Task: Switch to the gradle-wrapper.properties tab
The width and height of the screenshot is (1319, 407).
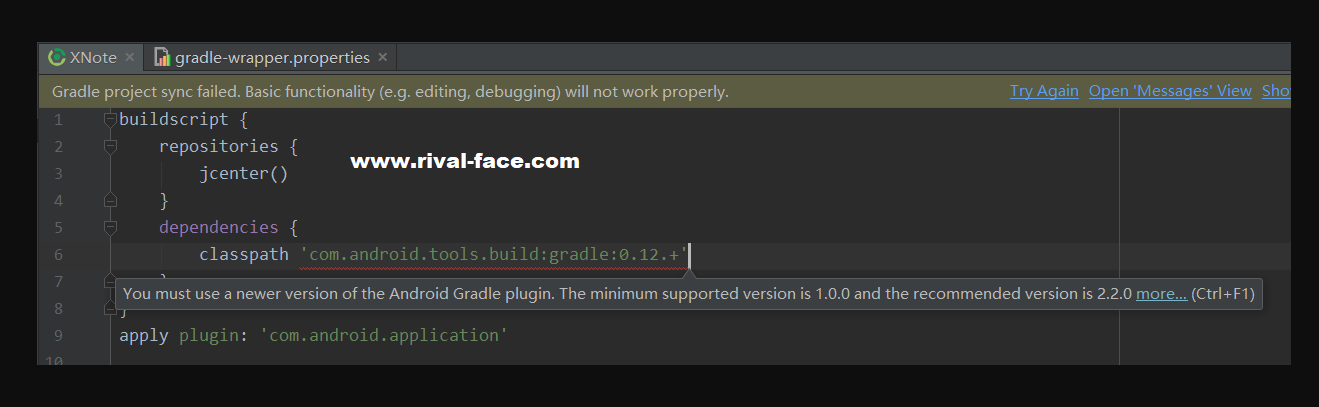Action: pos(272,58)
